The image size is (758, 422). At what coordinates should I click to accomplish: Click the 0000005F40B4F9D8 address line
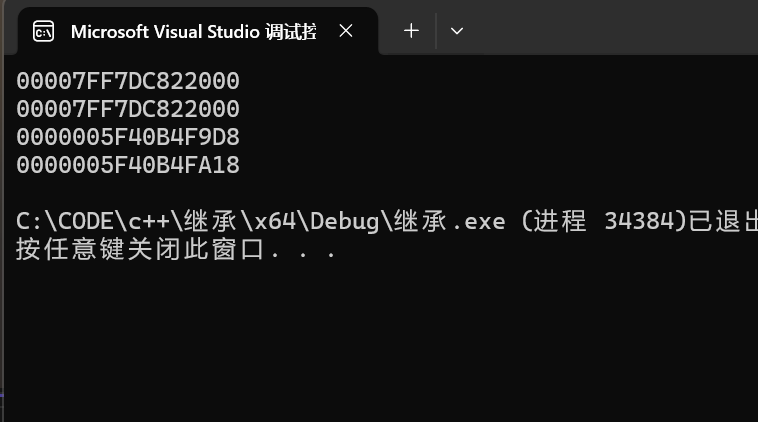128,137
